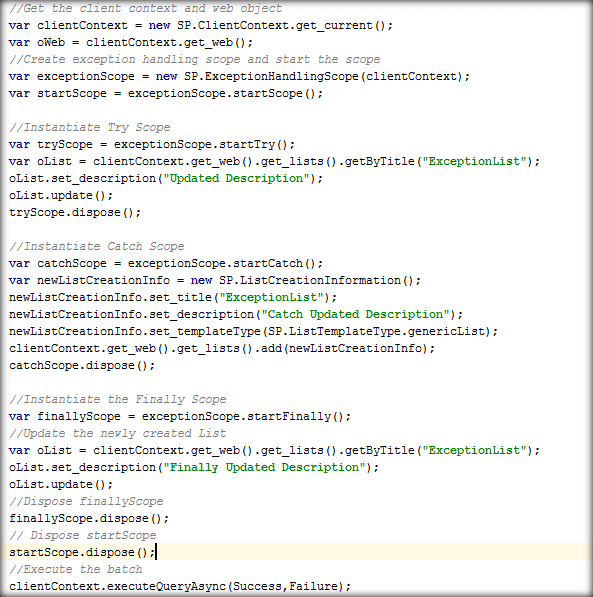
Task: Click the string "Finally Updated Description"
Action: [x=265, y=467]
